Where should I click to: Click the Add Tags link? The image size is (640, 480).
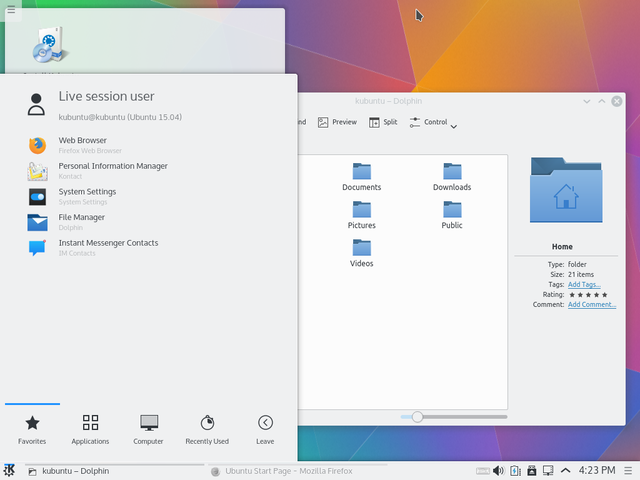tap(584, 284)
